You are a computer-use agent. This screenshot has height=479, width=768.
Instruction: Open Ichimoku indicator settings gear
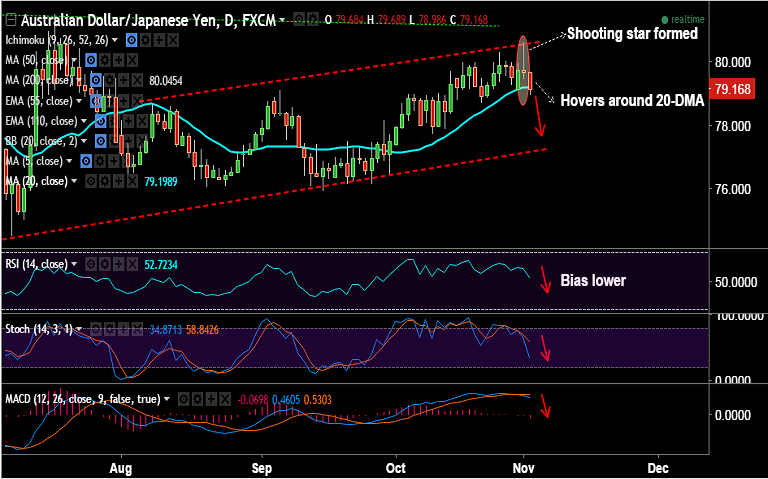[x=145, y=40]
